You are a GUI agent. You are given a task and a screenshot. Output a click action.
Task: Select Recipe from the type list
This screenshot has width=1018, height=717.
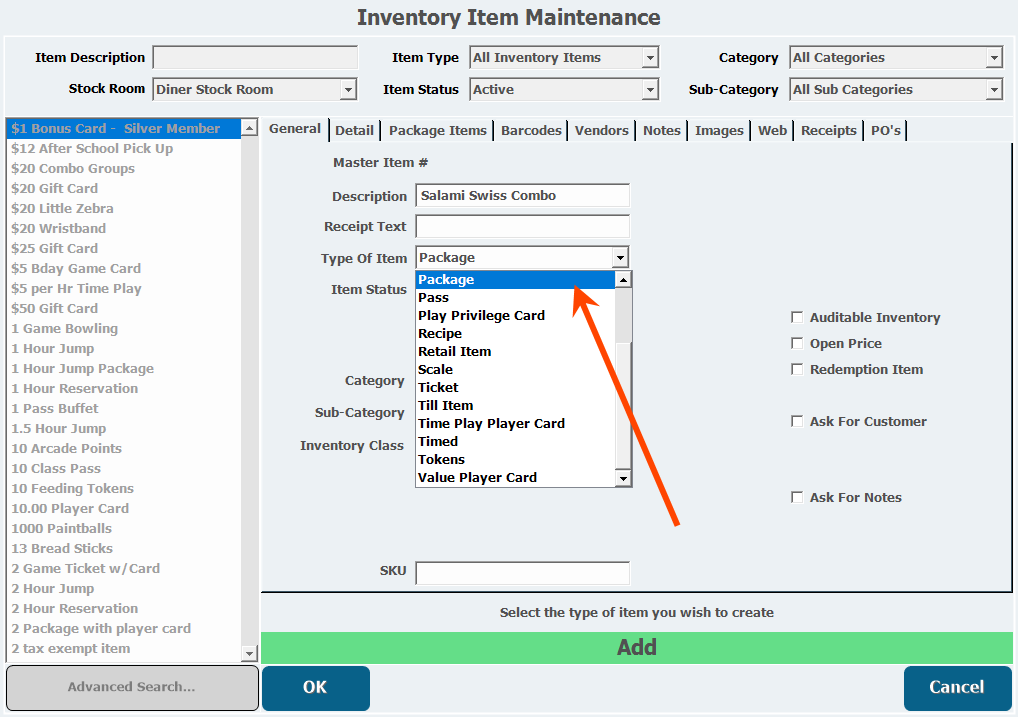pos(440,334)
